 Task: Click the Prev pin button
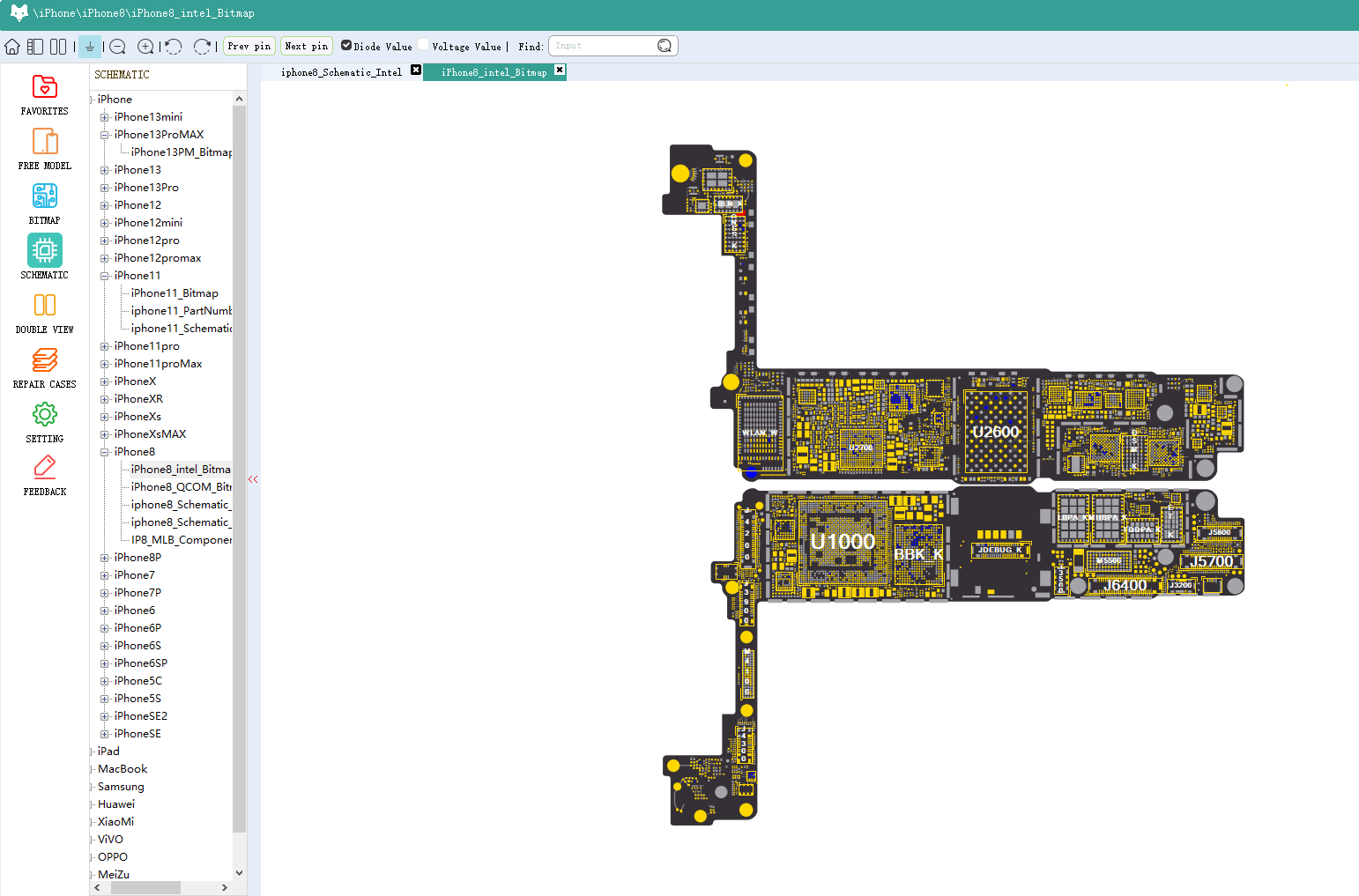pos(249,46)
